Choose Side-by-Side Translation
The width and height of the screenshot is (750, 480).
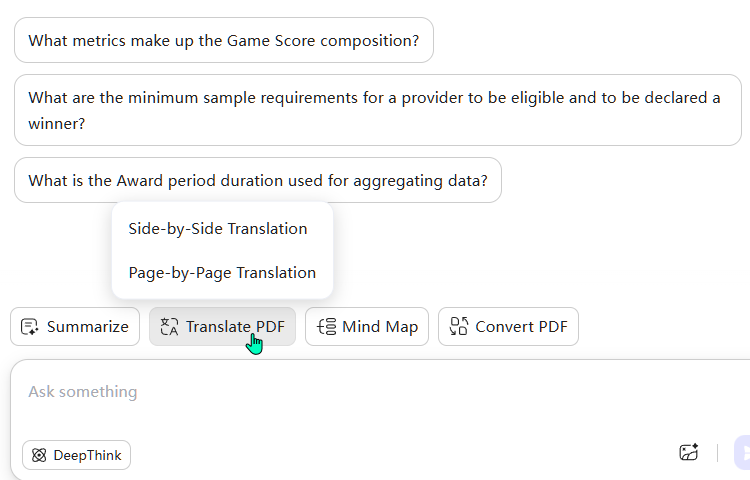tap(218, 229)
